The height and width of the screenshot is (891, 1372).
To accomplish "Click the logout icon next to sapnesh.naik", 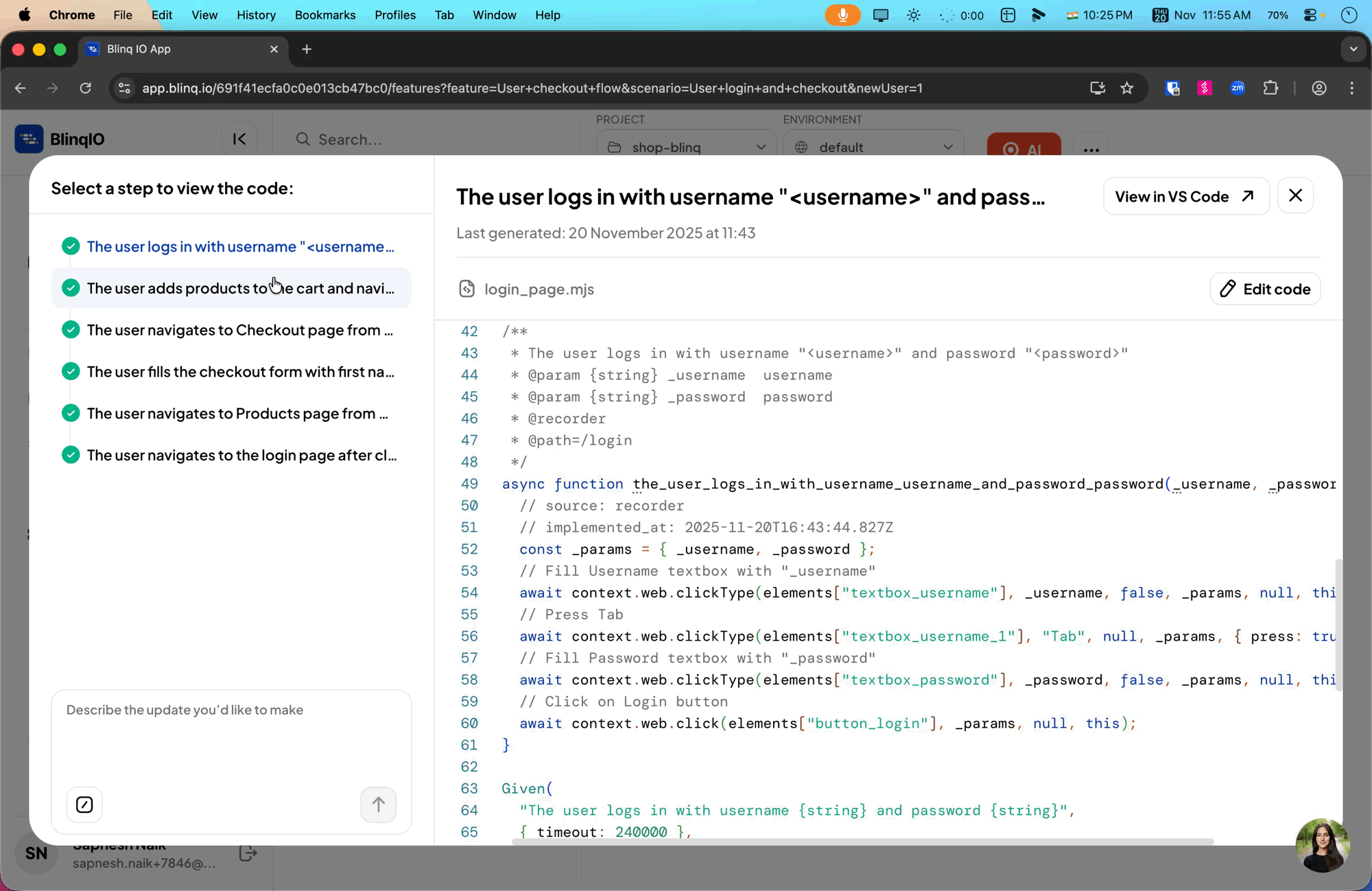I will 248,853.
